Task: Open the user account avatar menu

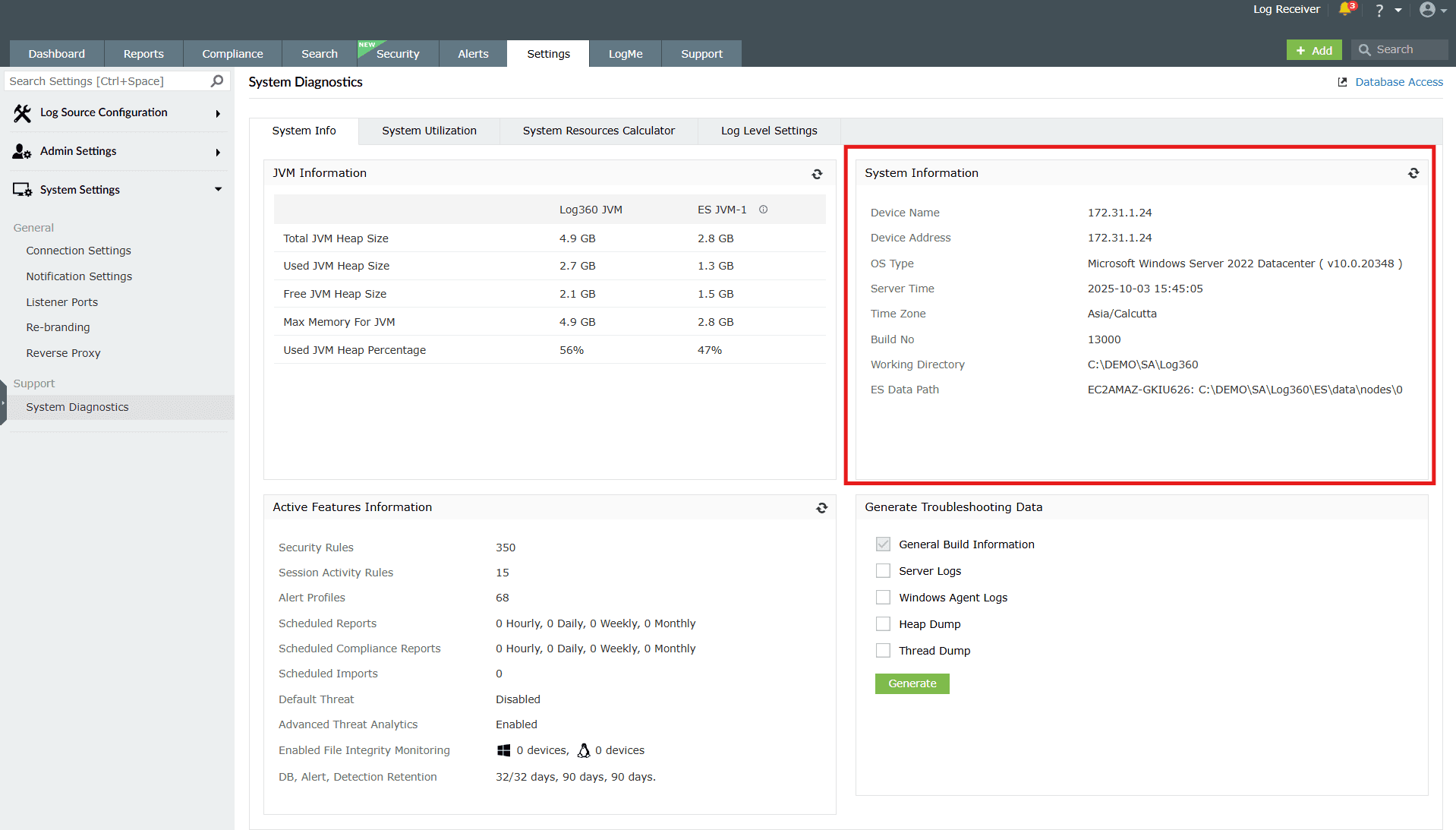Action: pyautogui.click(x=1427, y=9)
